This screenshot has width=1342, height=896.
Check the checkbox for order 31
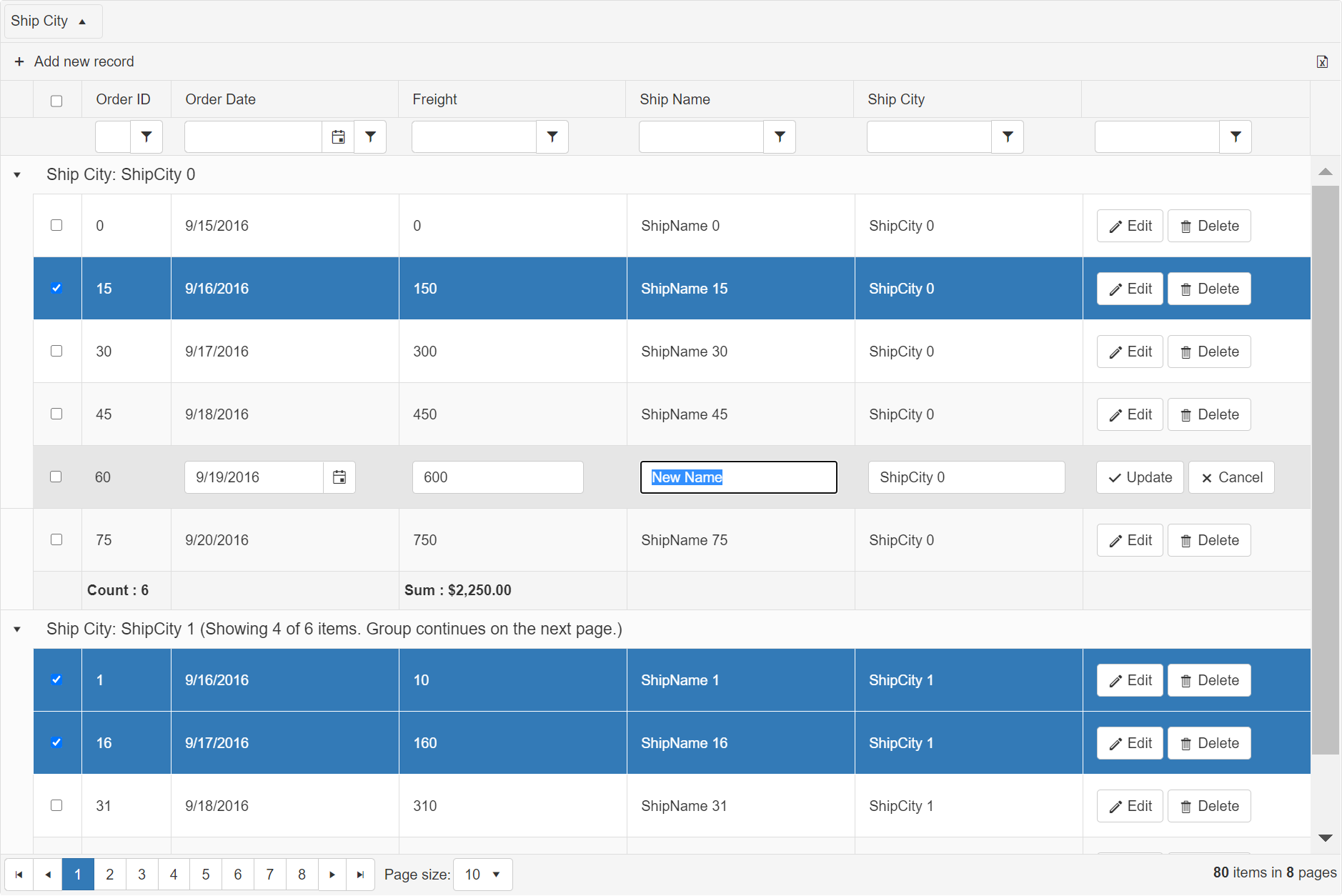[x=56, y=805]
